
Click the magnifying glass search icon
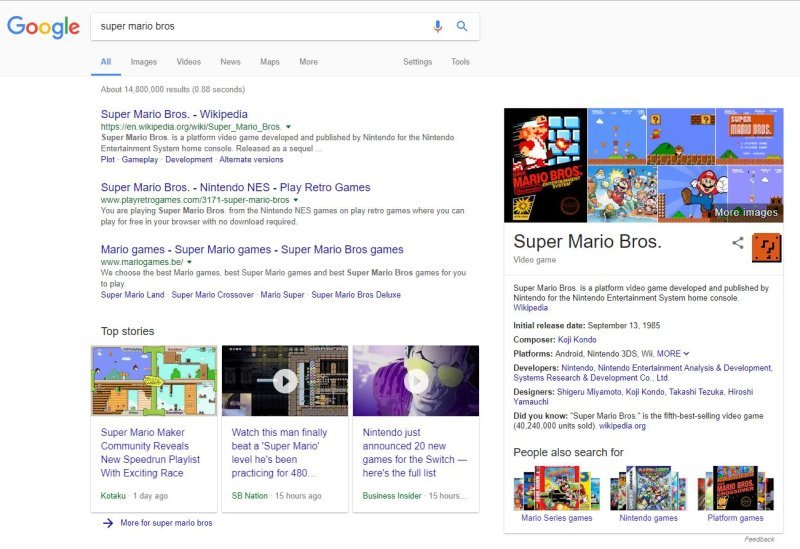pos(462,26)
